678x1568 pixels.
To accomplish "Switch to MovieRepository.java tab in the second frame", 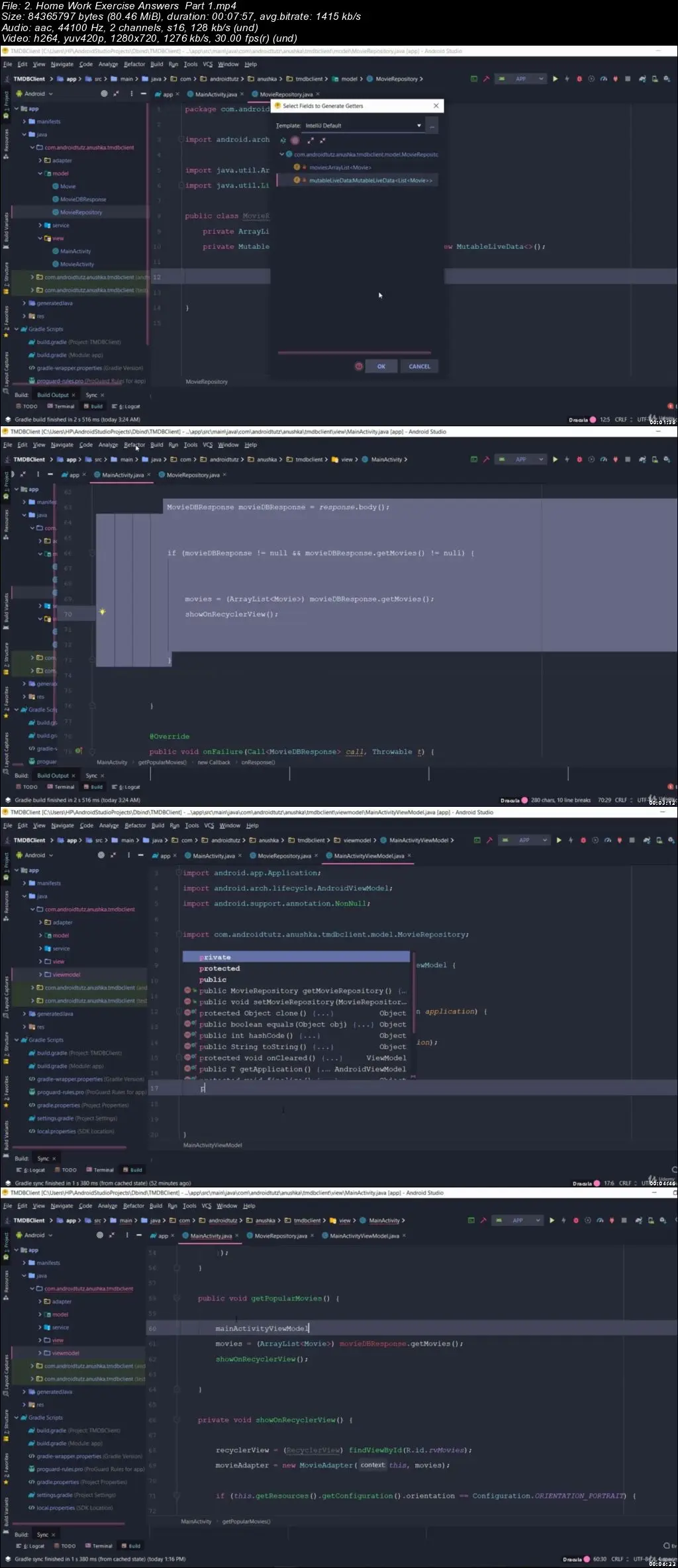I will [x=193, y=475].
